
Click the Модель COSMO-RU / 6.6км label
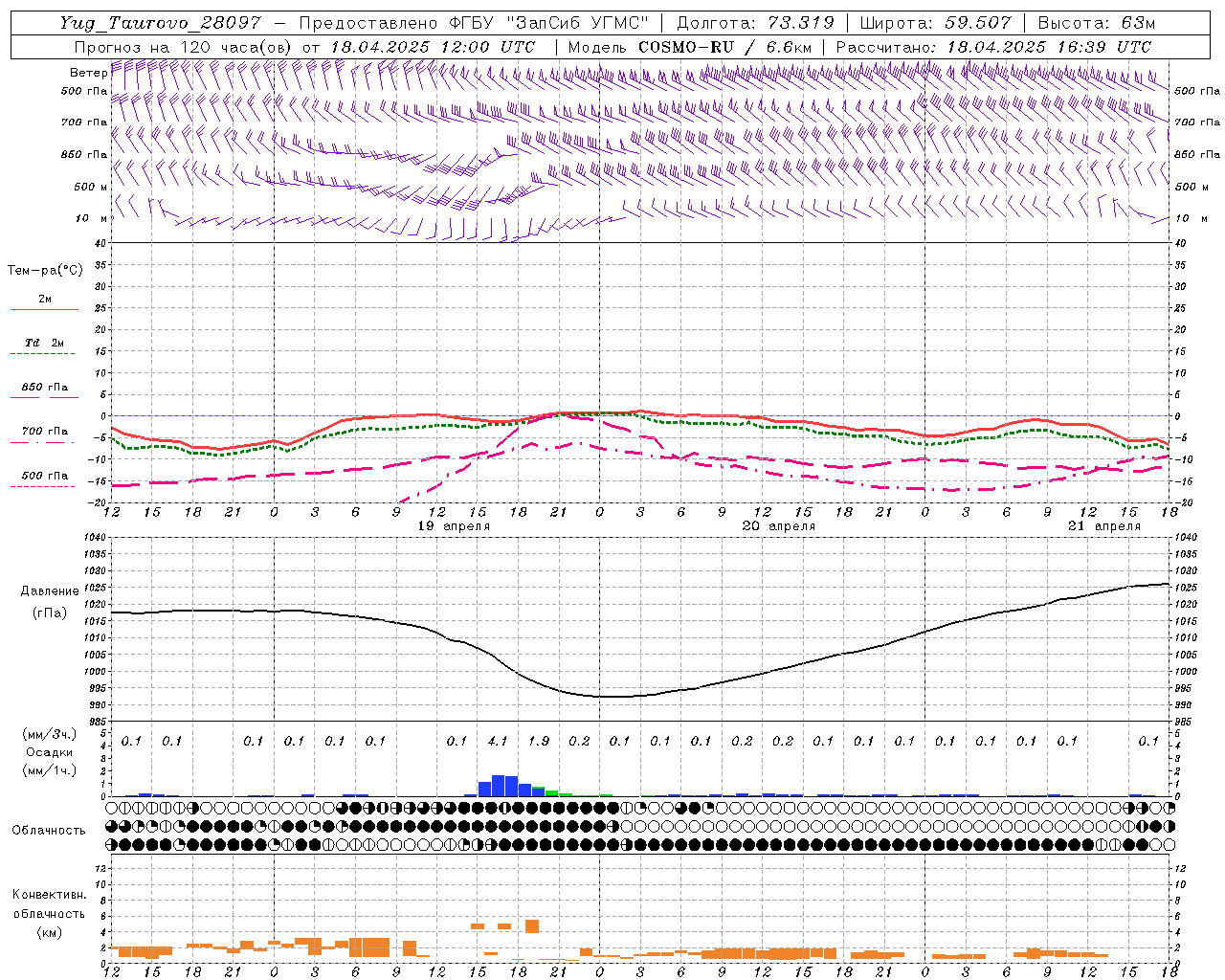pyautogui.click(x=690, y=47)
